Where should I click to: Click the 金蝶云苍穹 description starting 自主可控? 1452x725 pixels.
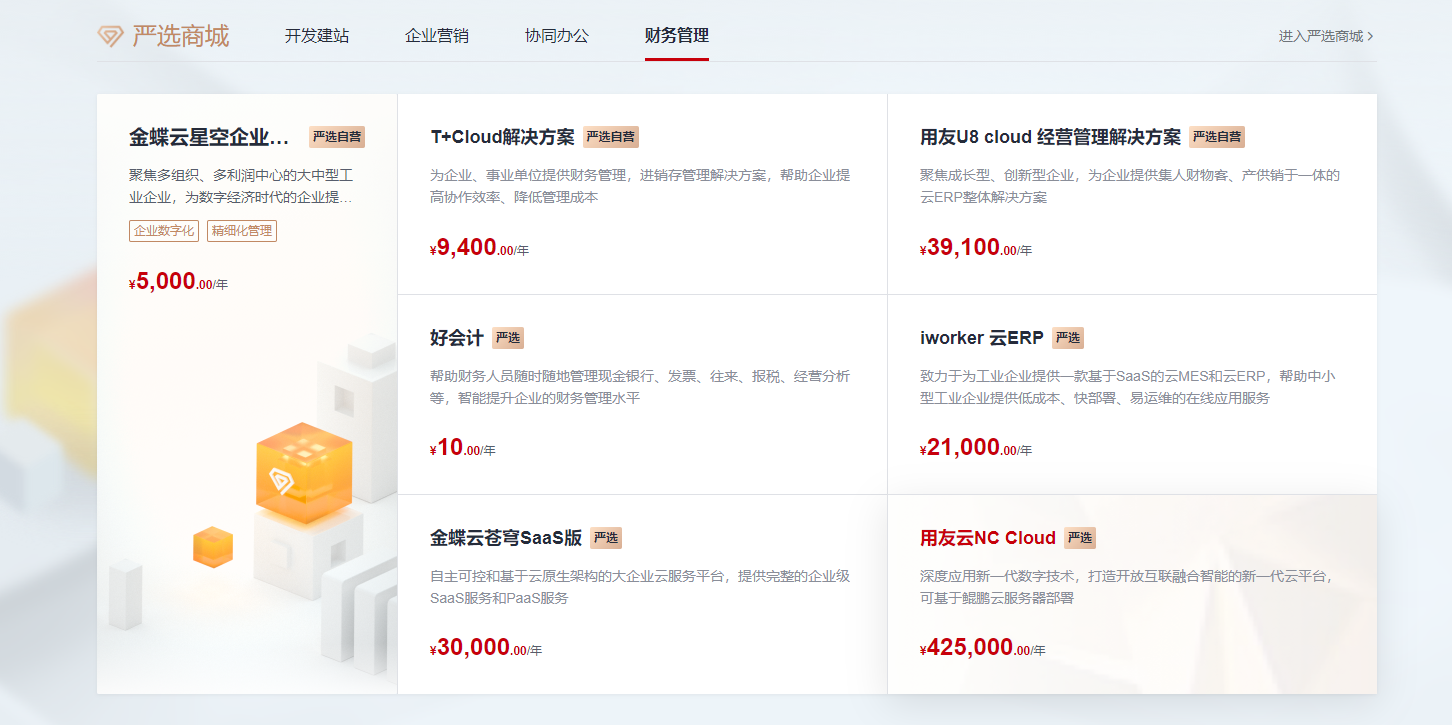click(x=640, y=587)
